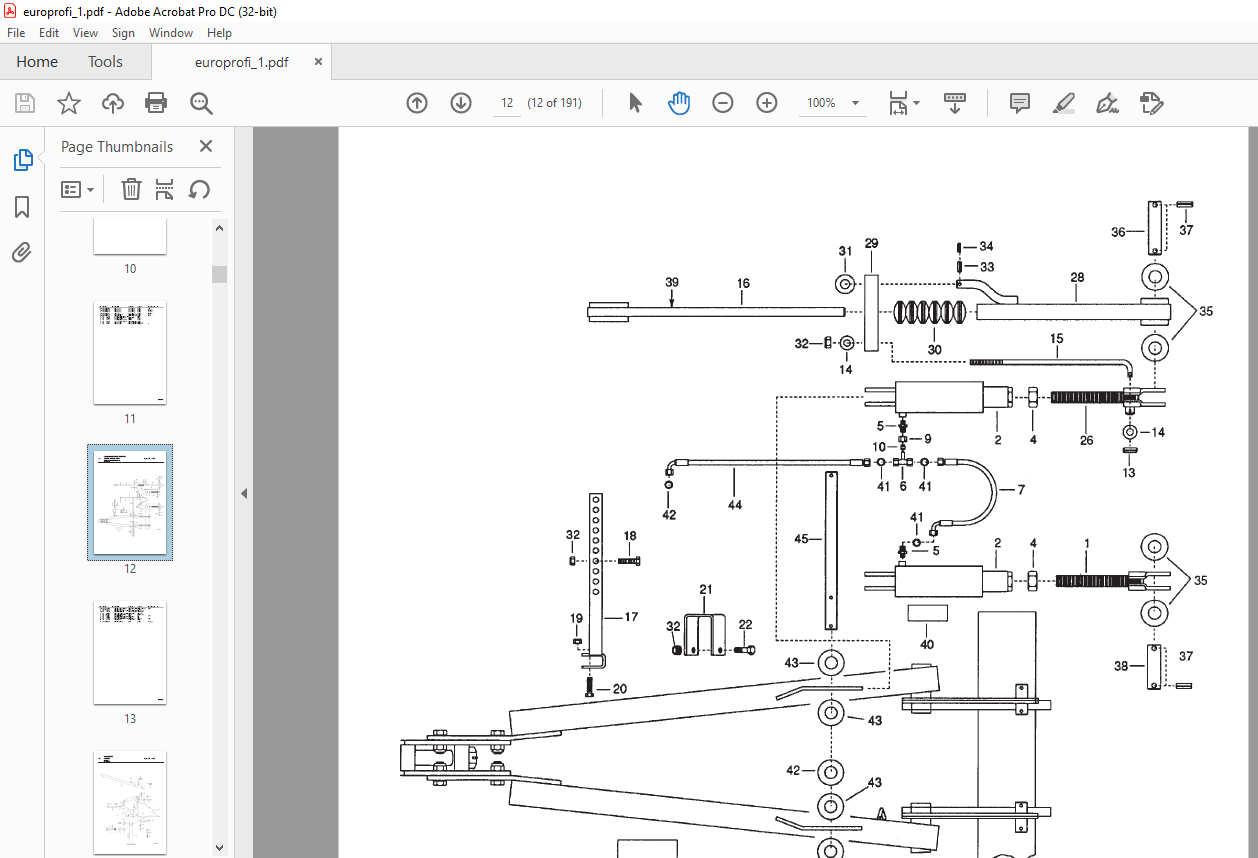Rotate pages with the circular arrow icon
Screen dimensions: 1258x858
(x=199, y=189)
